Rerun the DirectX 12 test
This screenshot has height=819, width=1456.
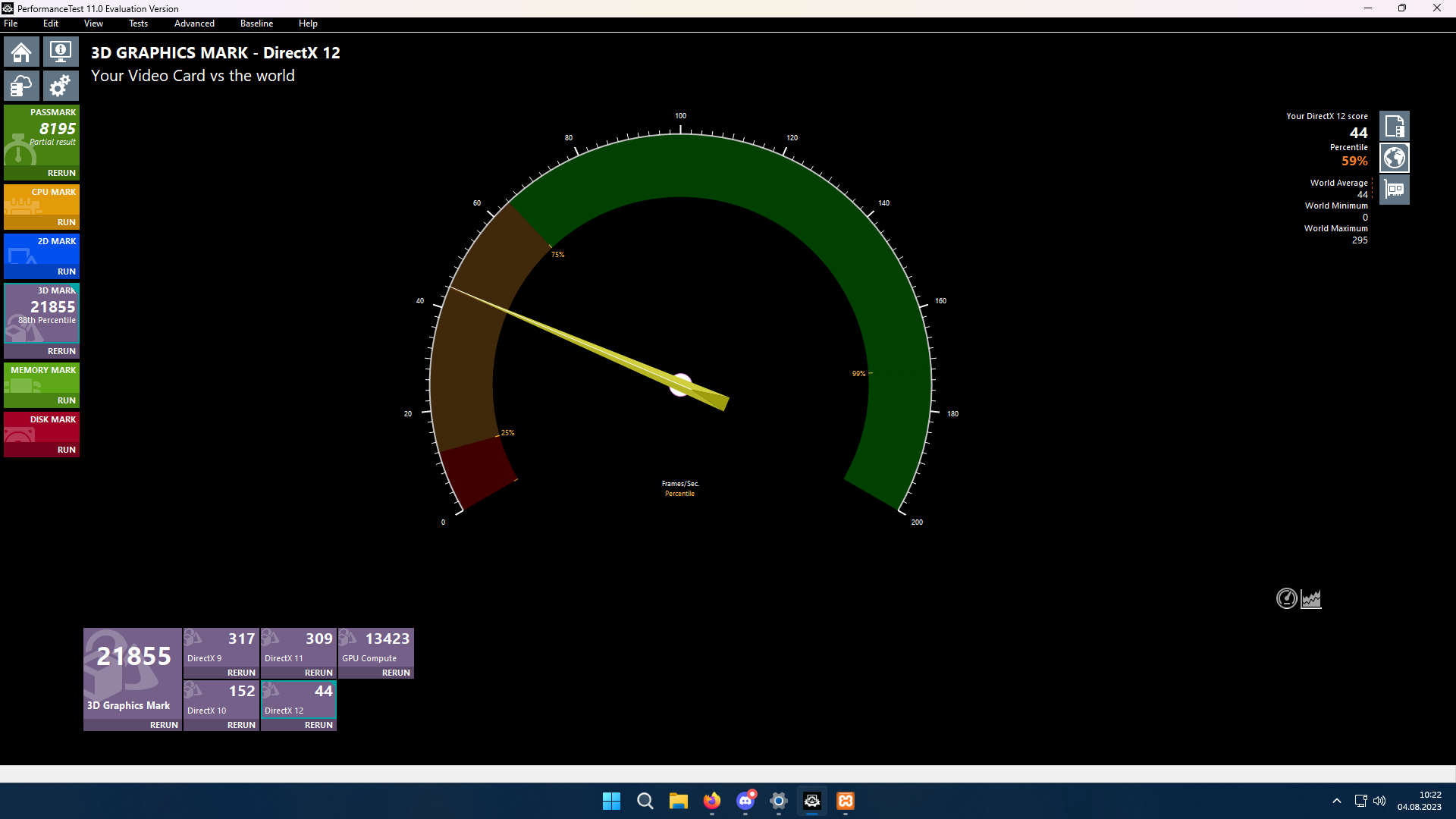pos(318,725)
